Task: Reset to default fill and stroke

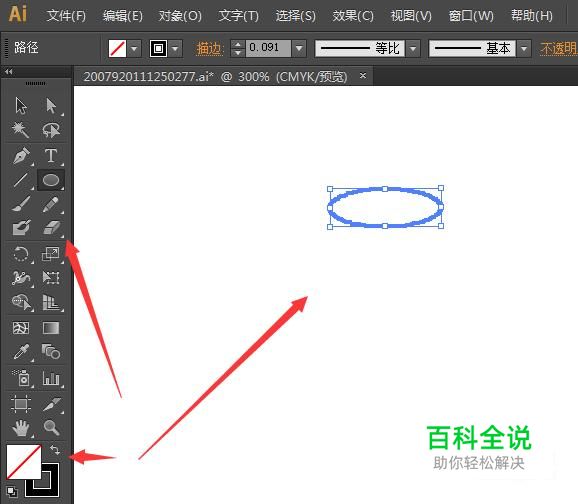Action: pyautogui.click(x=11, y=491)
